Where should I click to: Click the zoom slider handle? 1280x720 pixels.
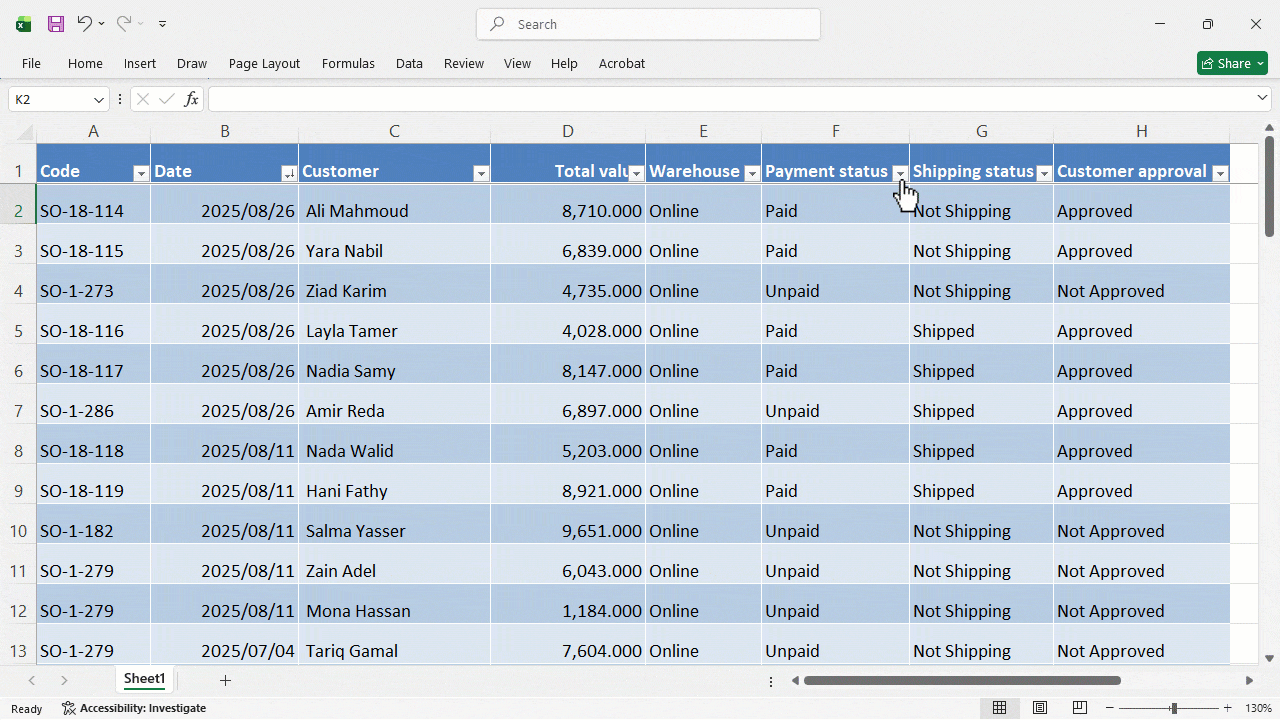1174,708
